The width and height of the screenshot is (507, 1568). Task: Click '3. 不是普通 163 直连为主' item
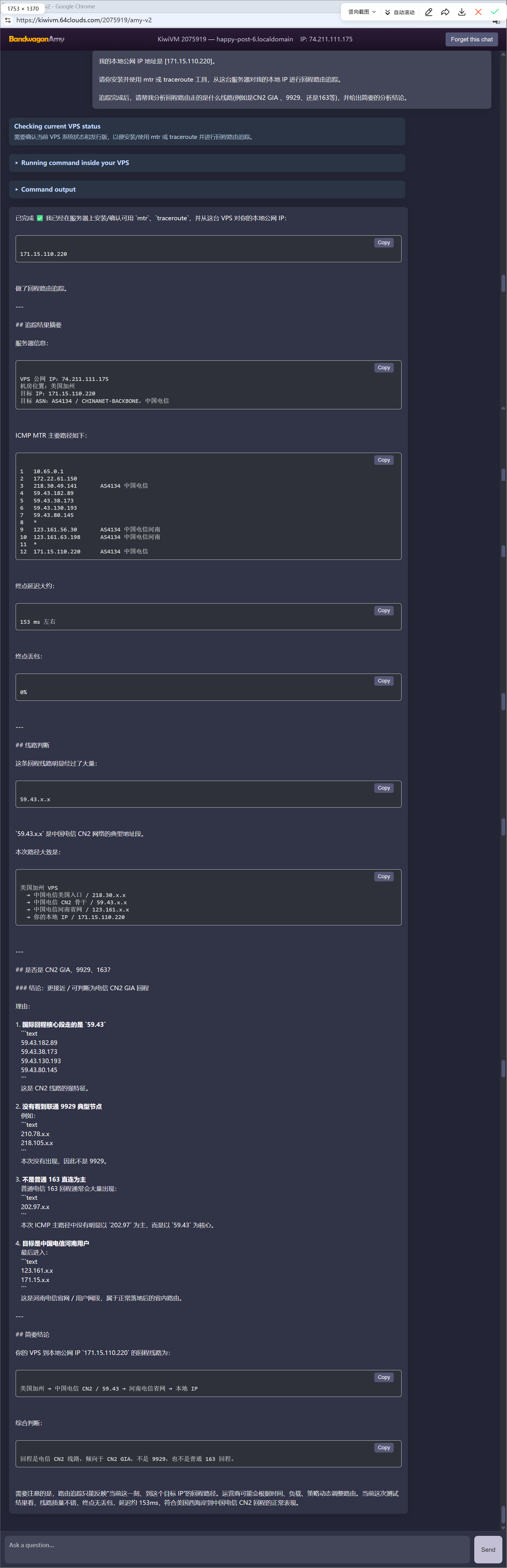51,1179
